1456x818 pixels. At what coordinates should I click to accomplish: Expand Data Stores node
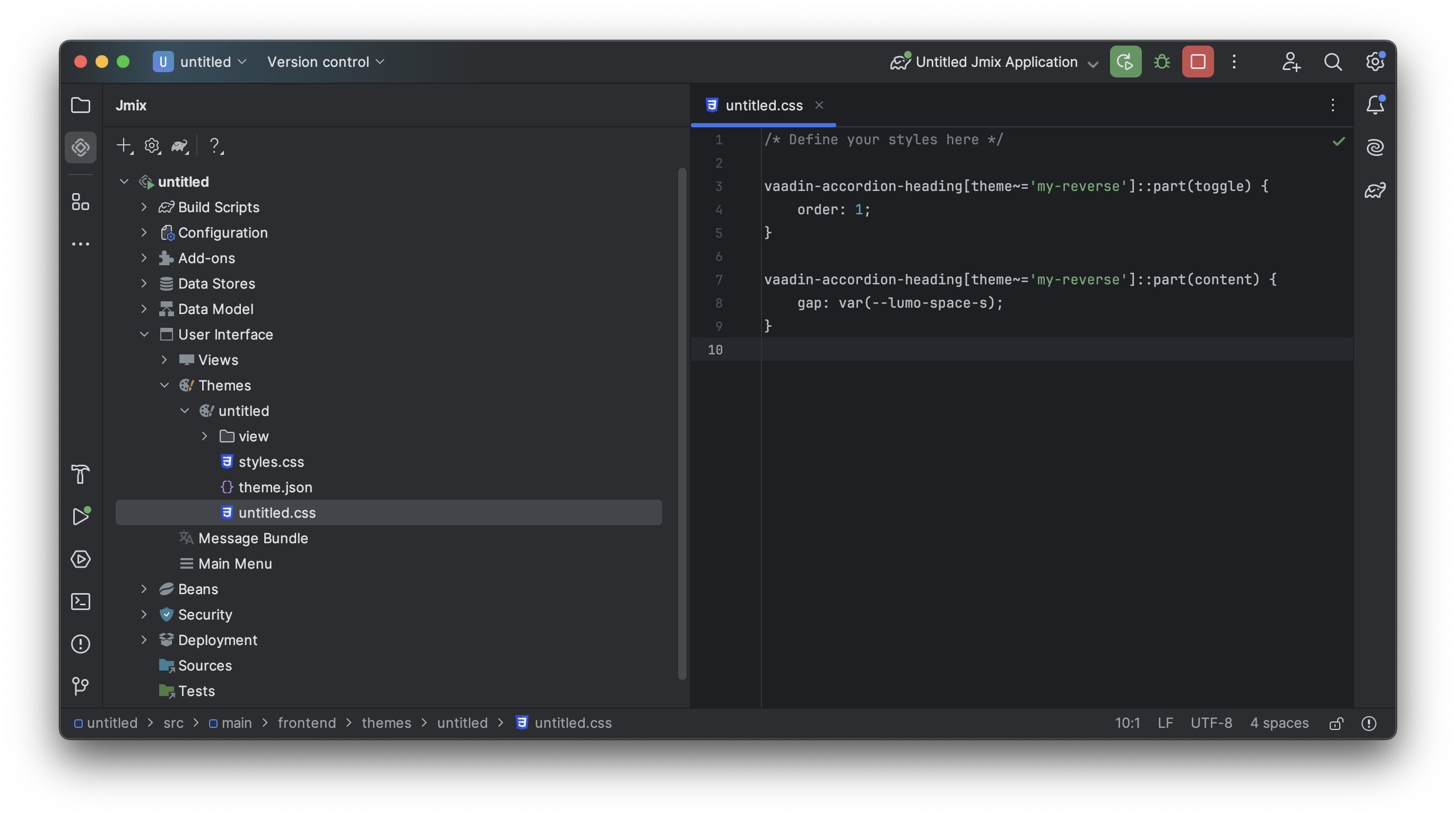[144, 284]
